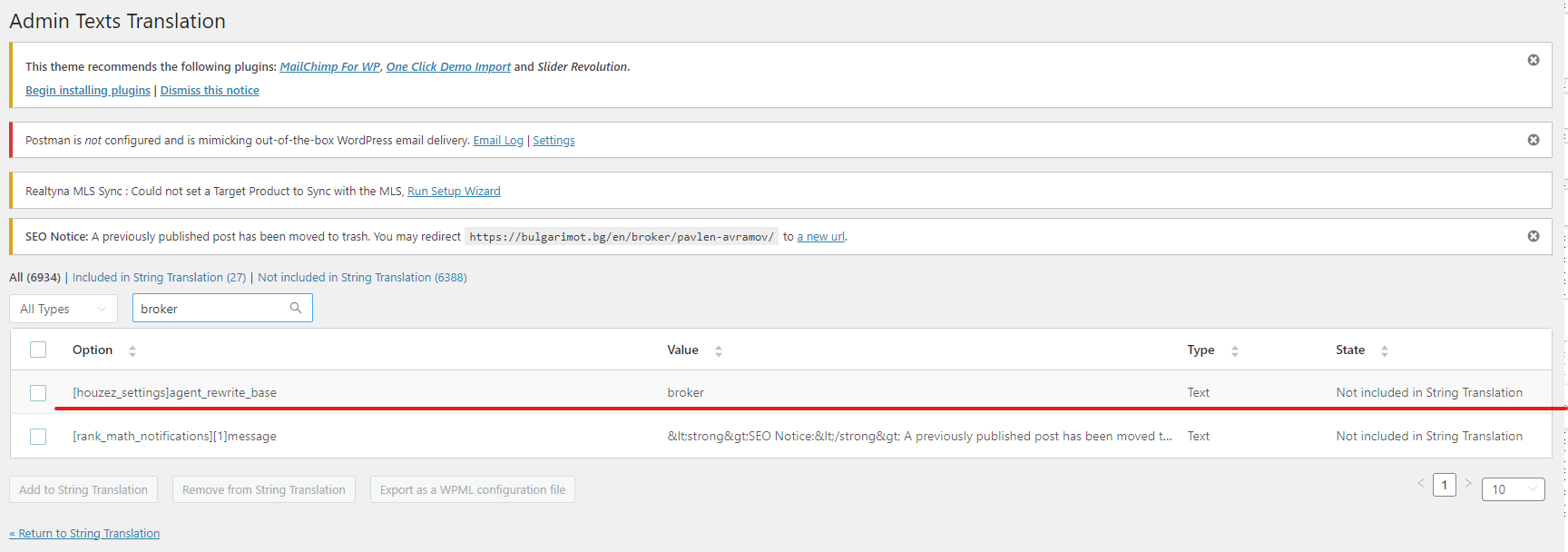This screenshot has width=1568, height=552.
Task: Open the All Types dropdown
Action: (x=64, y=309)
